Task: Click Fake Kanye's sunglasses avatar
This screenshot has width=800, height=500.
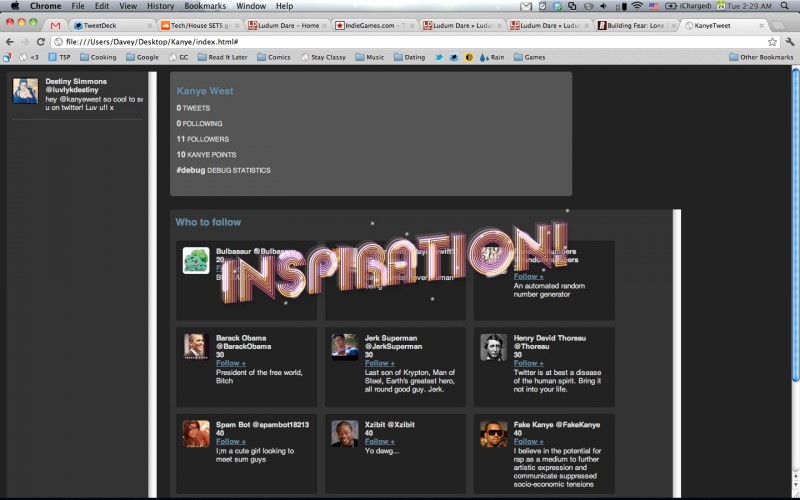Action: [493, 434]
